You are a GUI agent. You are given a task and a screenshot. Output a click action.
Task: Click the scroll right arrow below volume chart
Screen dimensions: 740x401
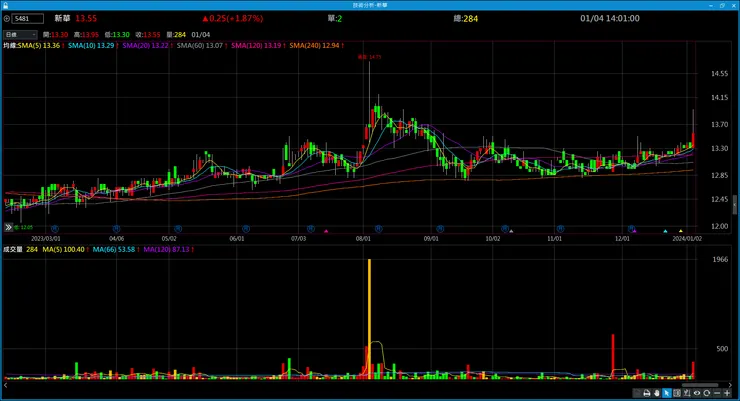(x=731, y=385)
